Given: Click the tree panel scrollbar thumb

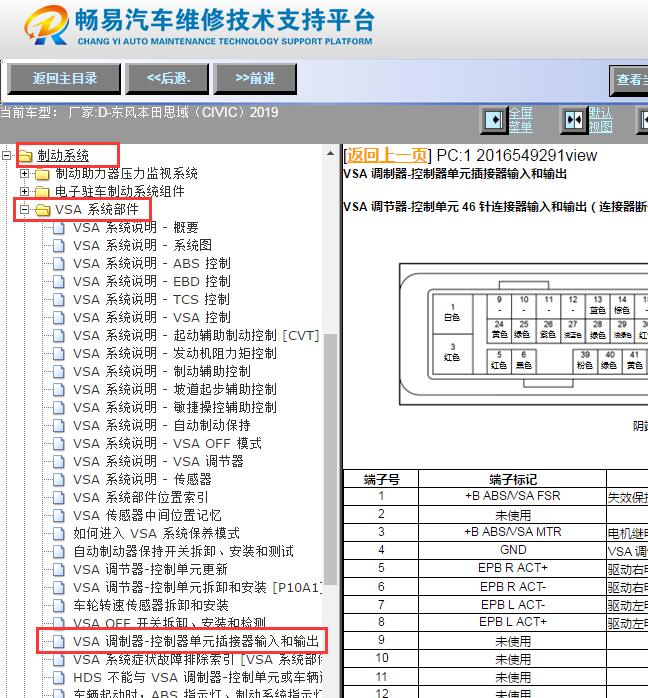Looking at the screenshot, I should [x=330, y=459].
